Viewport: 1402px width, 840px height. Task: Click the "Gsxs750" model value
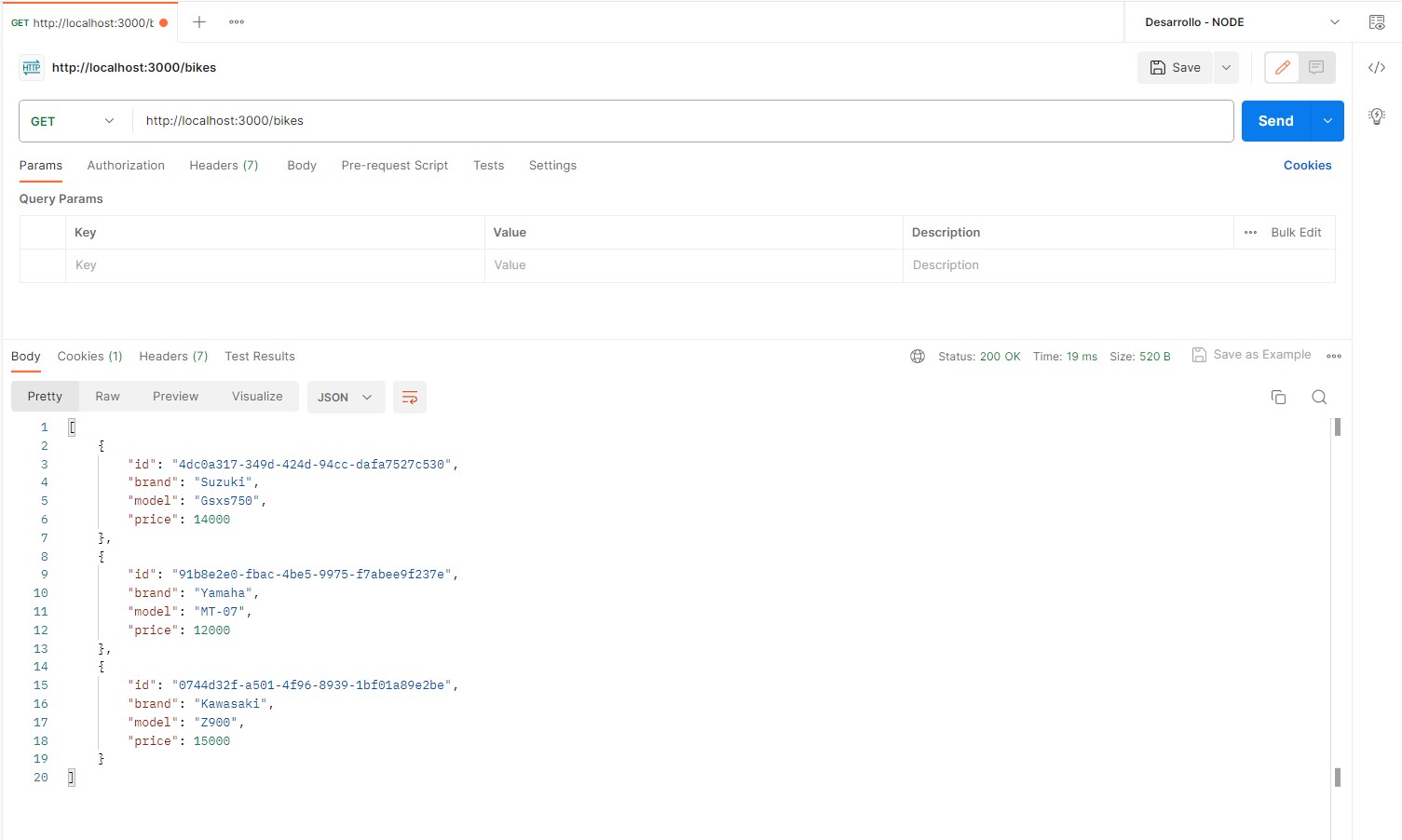227,501
